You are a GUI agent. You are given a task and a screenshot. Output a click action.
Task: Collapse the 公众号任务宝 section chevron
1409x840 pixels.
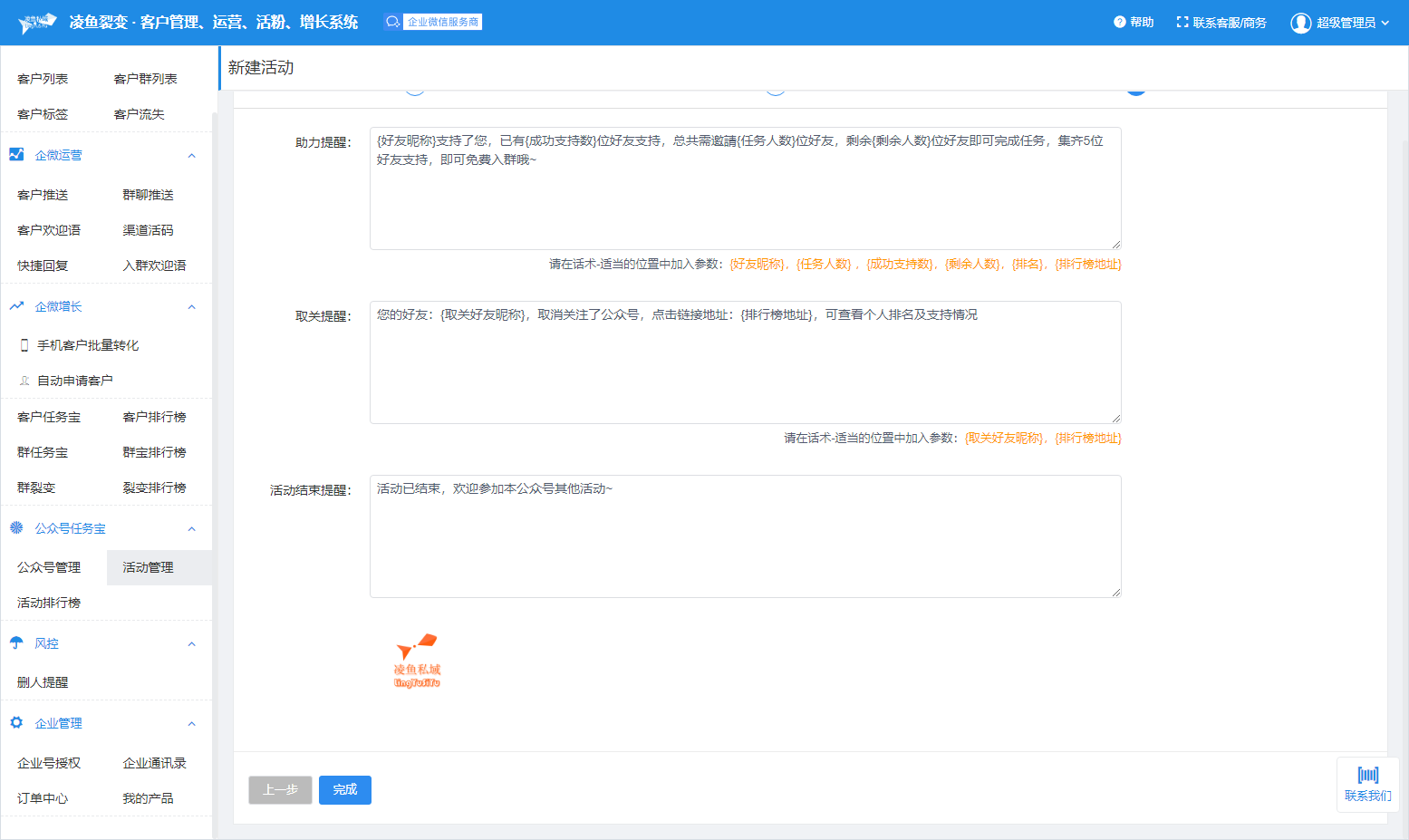[191, 529]
